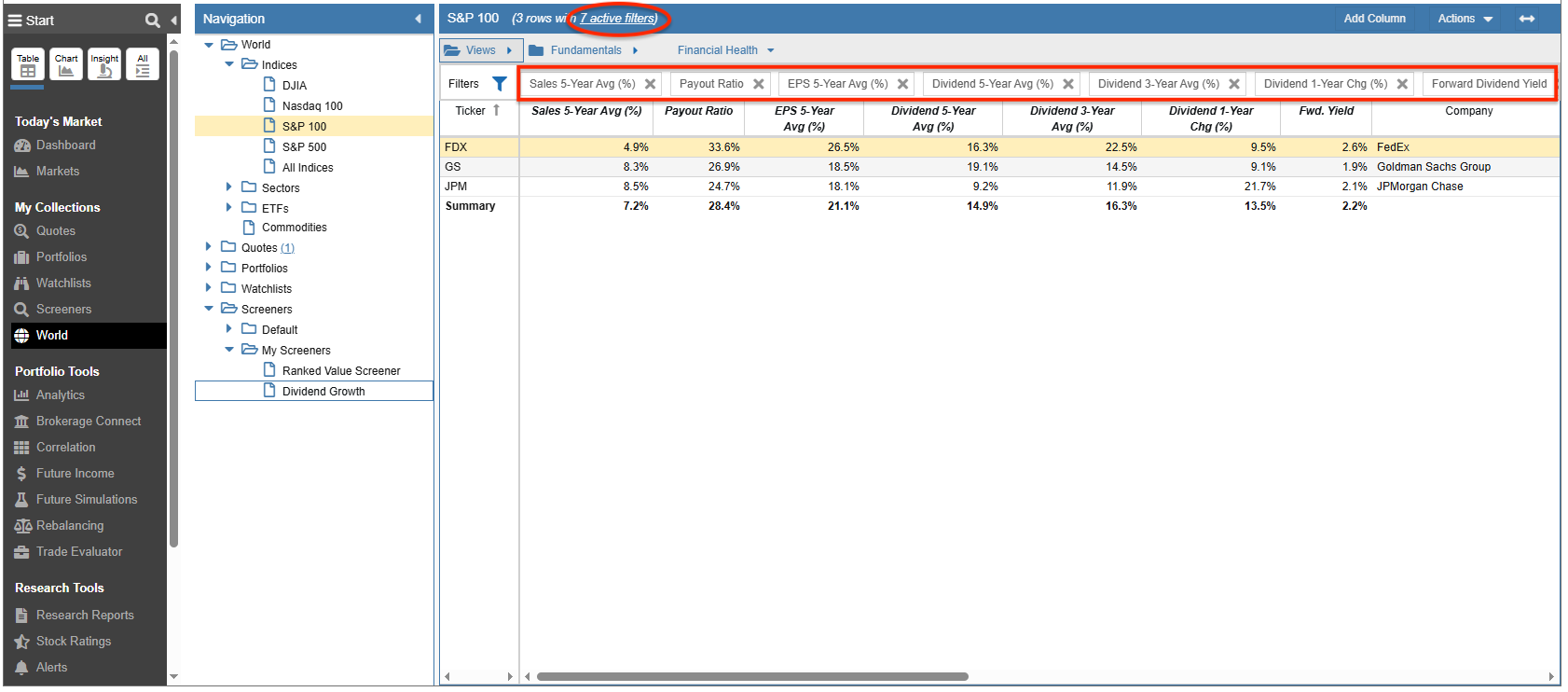Click the horizontal table scrollbar
The image size is (1568, 692).
(752, 677)
